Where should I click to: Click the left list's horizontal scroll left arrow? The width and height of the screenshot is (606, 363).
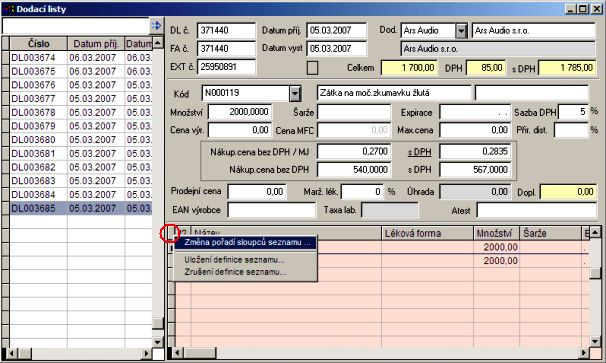pos(12,353)
